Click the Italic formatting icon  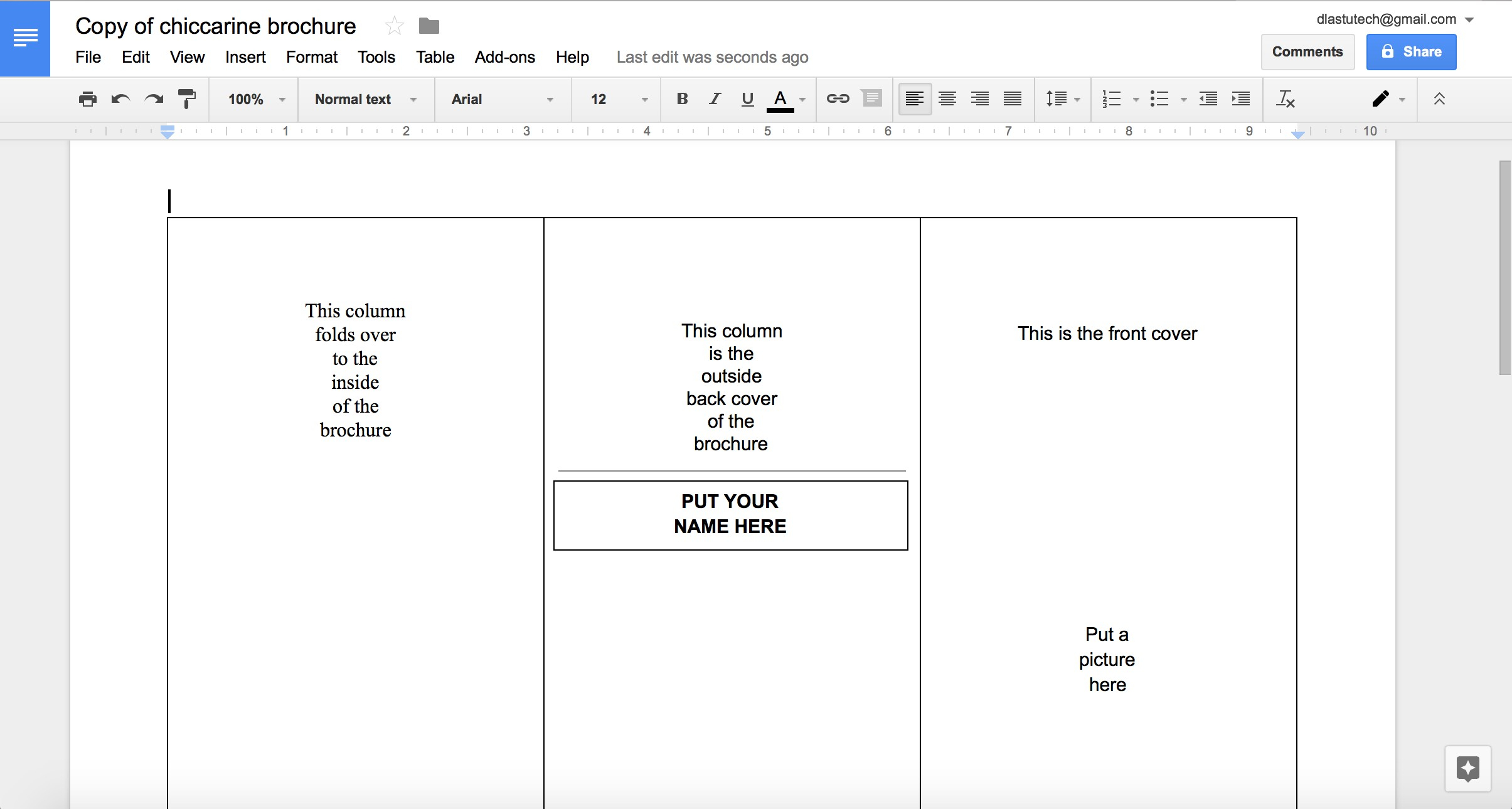[713, 99]
